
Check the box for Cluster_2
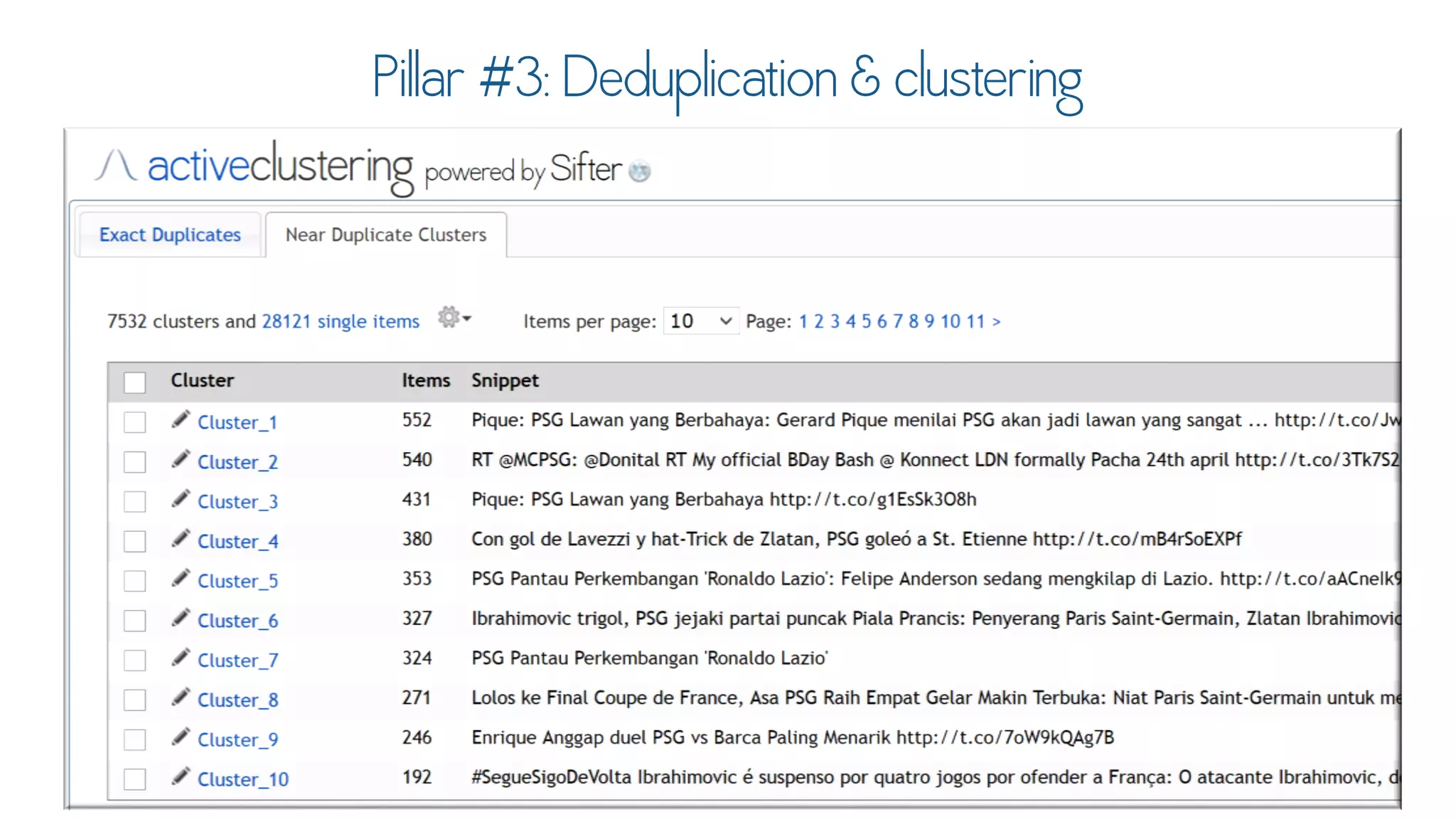pyautogui.click(x=134, y=462)
